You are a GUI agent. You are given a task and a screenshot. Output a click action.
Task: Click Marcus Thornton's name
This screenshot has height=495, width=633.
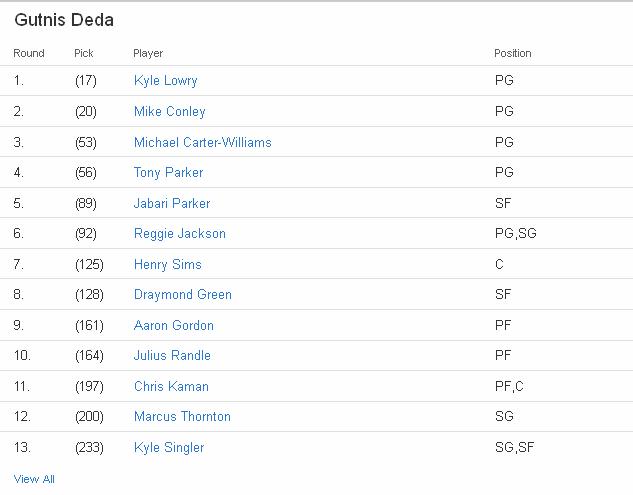182,417
